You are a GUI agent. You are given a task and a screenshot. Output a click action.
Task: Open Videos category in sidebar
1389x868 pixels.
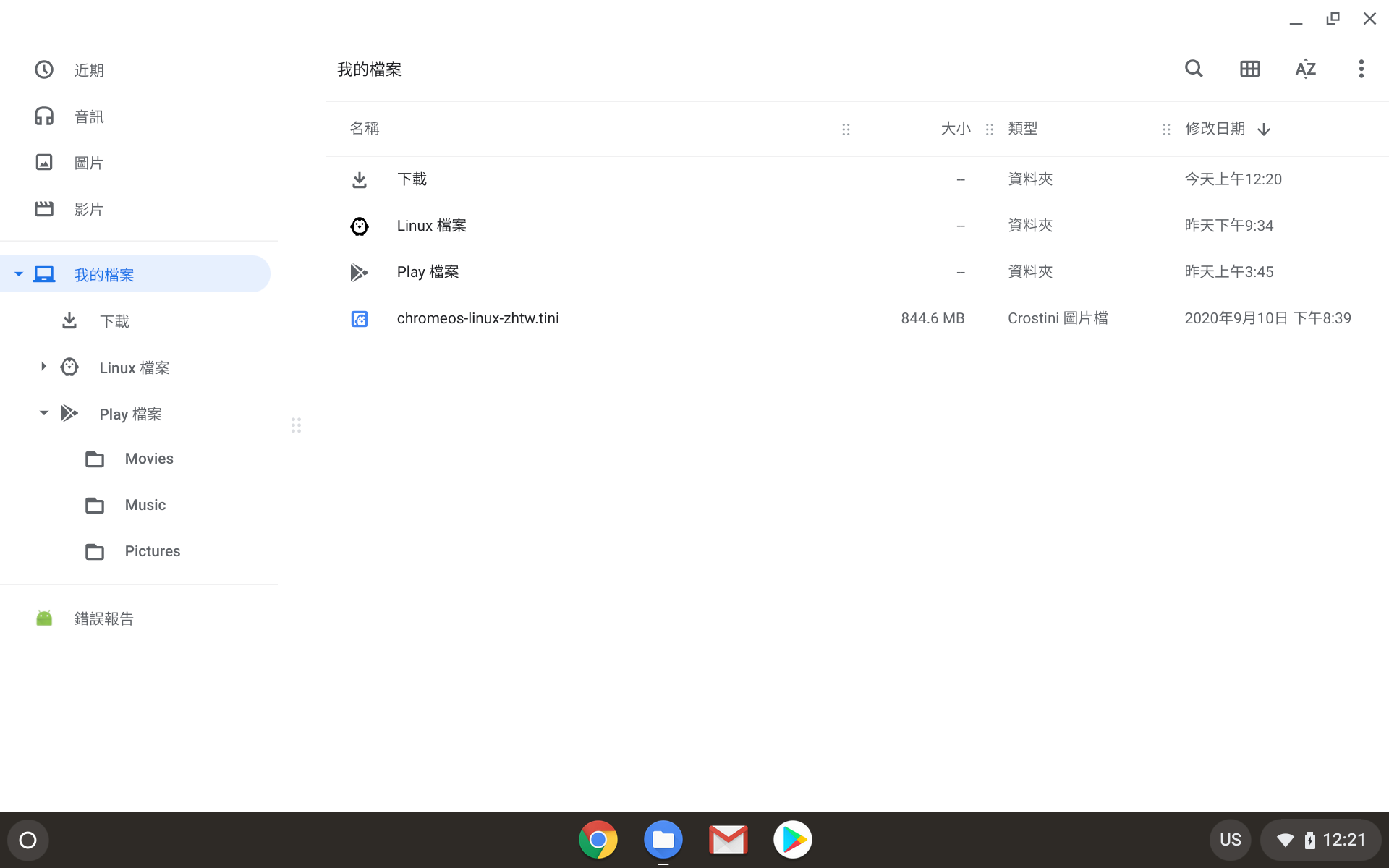point(88,209)
